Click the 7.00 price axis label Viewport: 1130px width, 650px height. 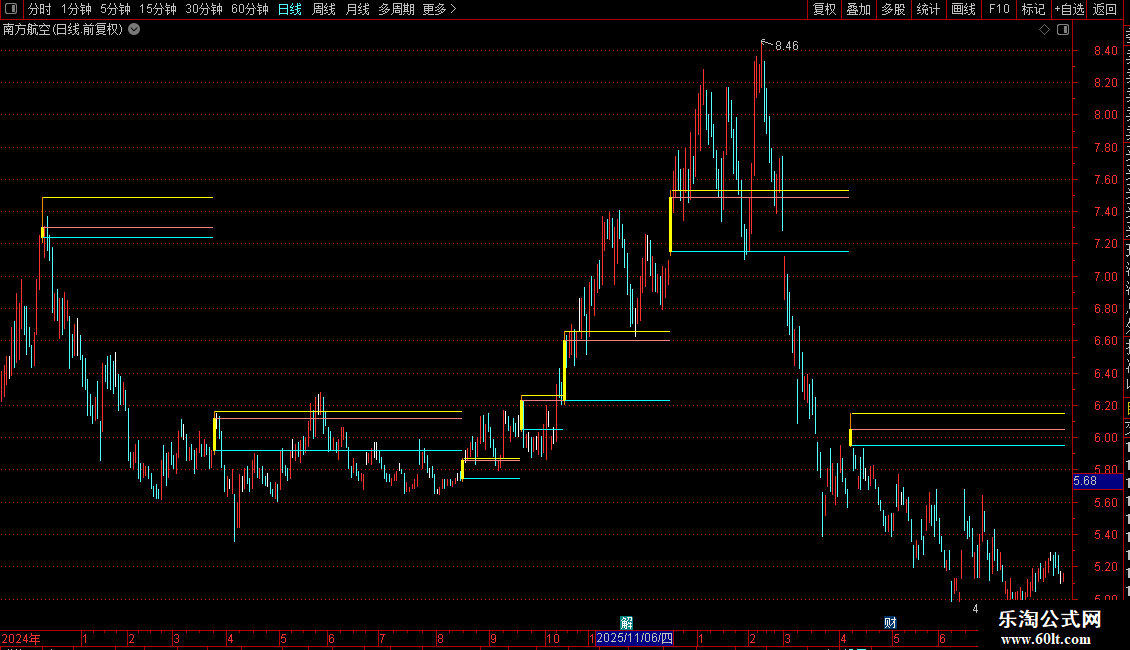point(1105,277)
